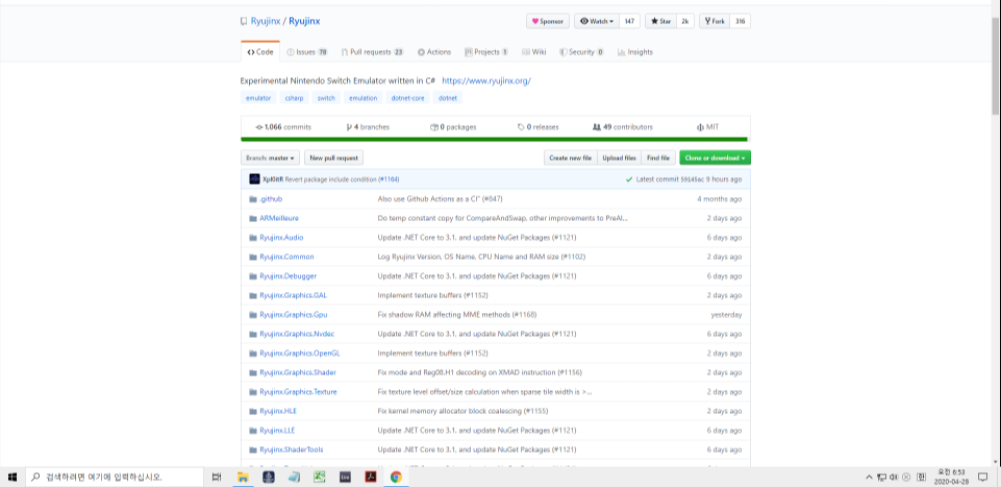Open the Ryujinx.Graphics.Shader folder

coord(297,372)
